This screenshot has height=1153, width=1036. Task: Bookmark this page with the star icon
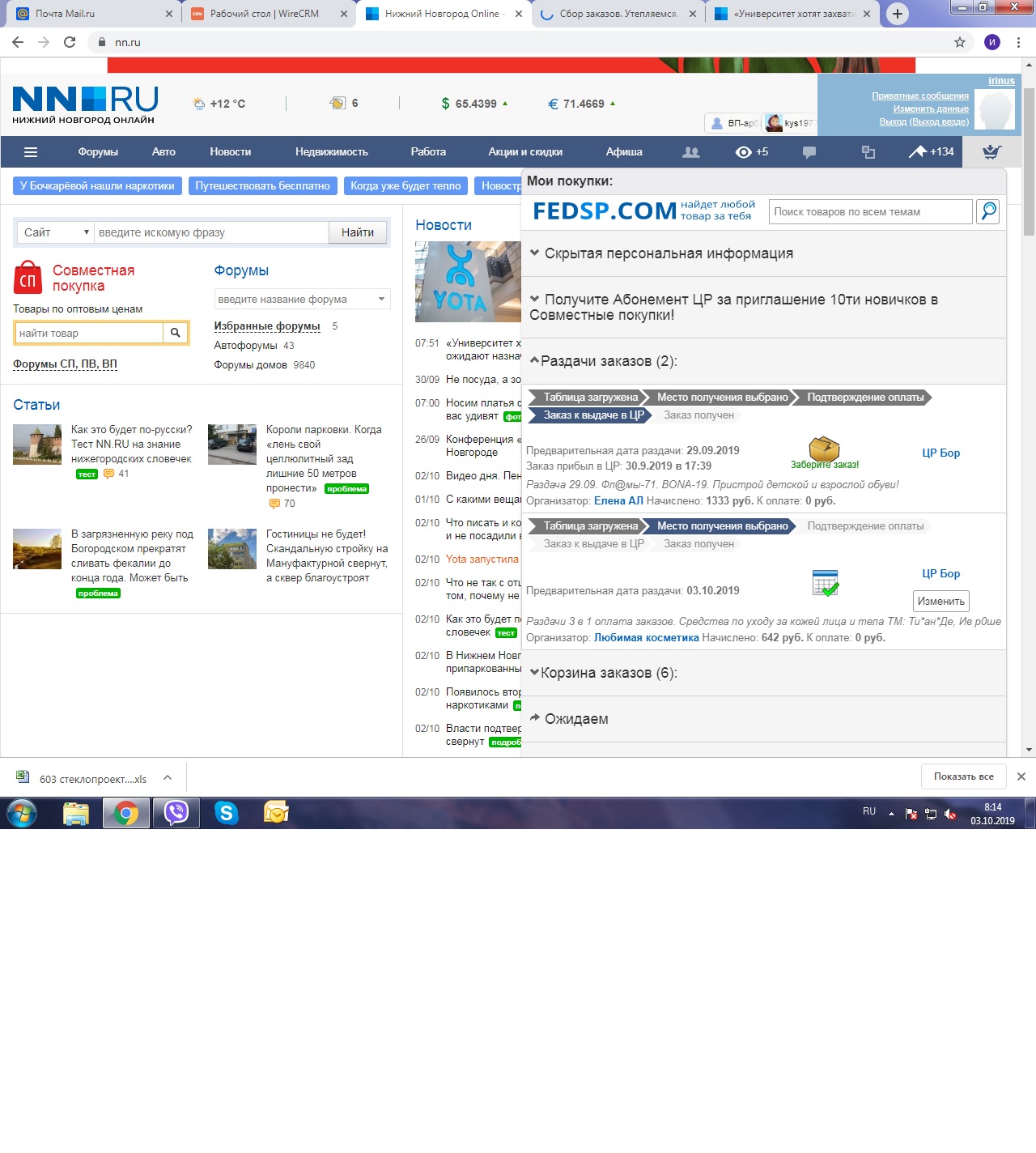coord(960,42)
